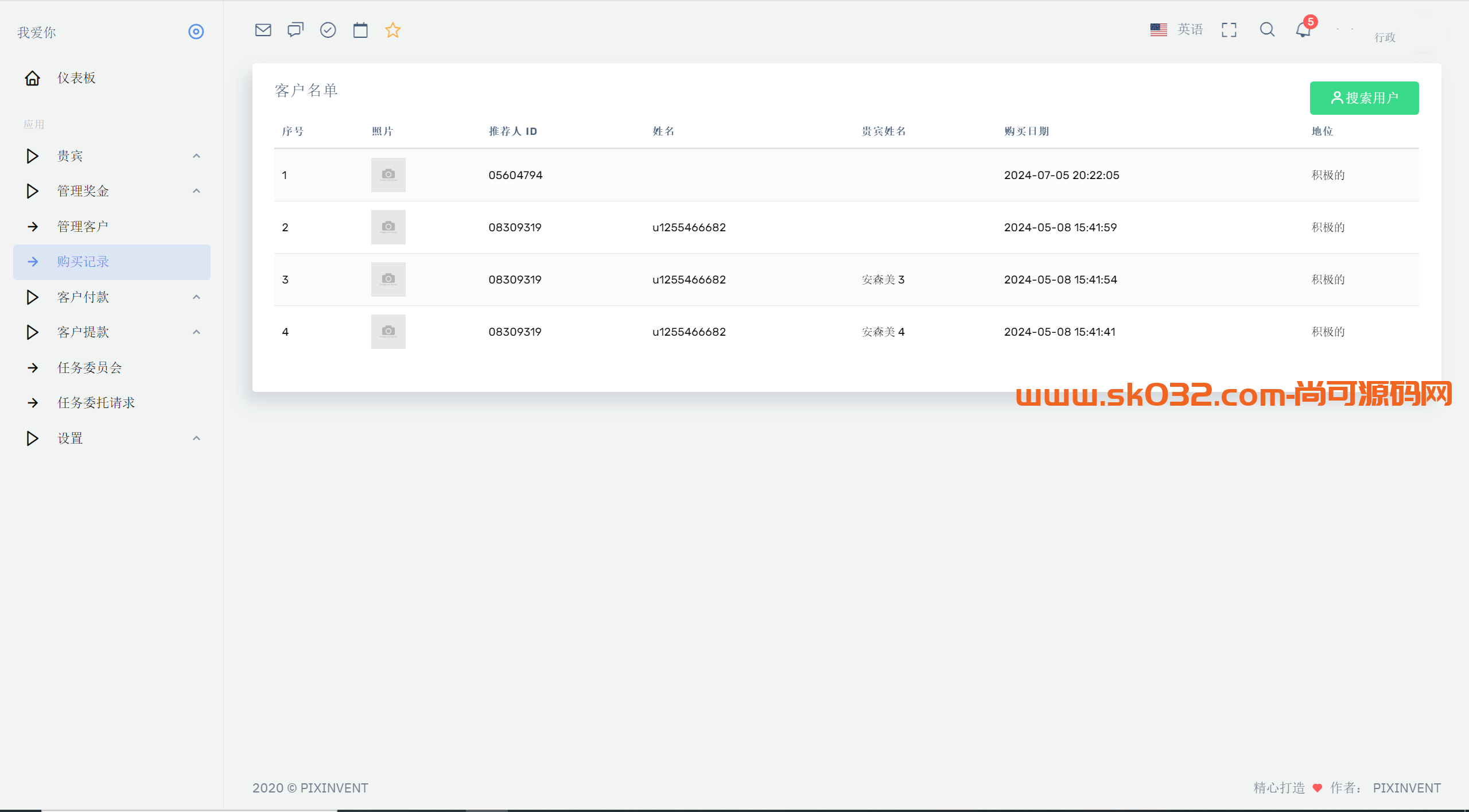
Task: Click name u1255466682 in row 2
Action: click(689, 227)
